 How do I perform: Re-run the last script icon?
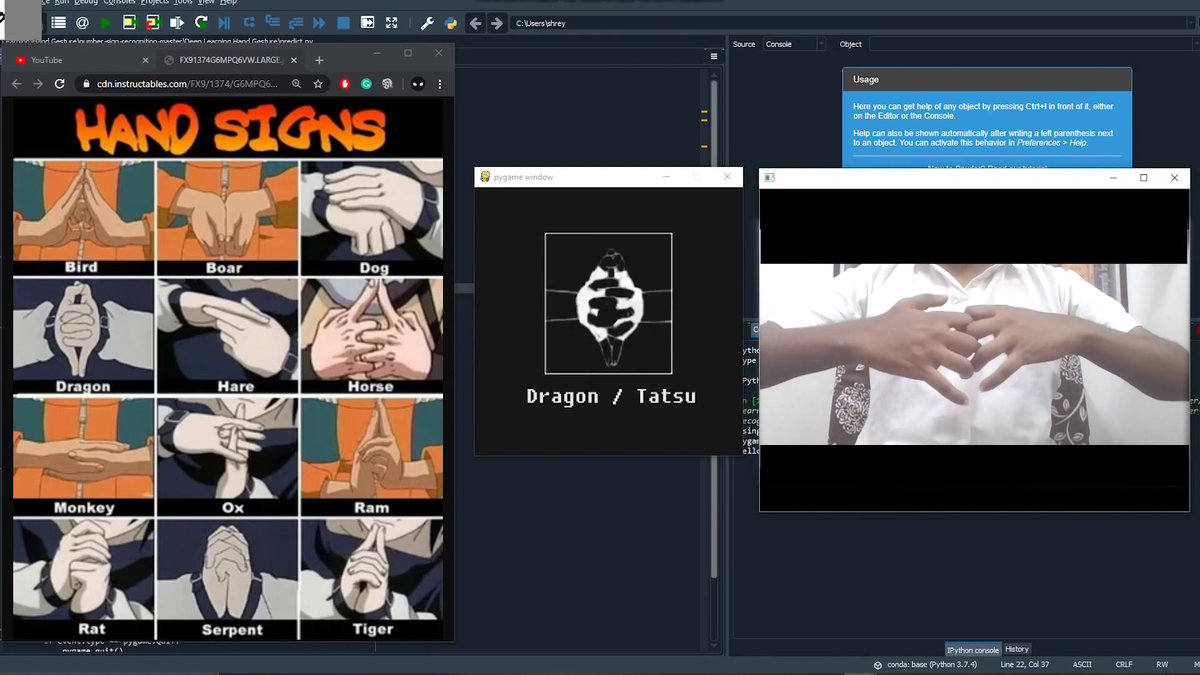click(x=201, y=22)
